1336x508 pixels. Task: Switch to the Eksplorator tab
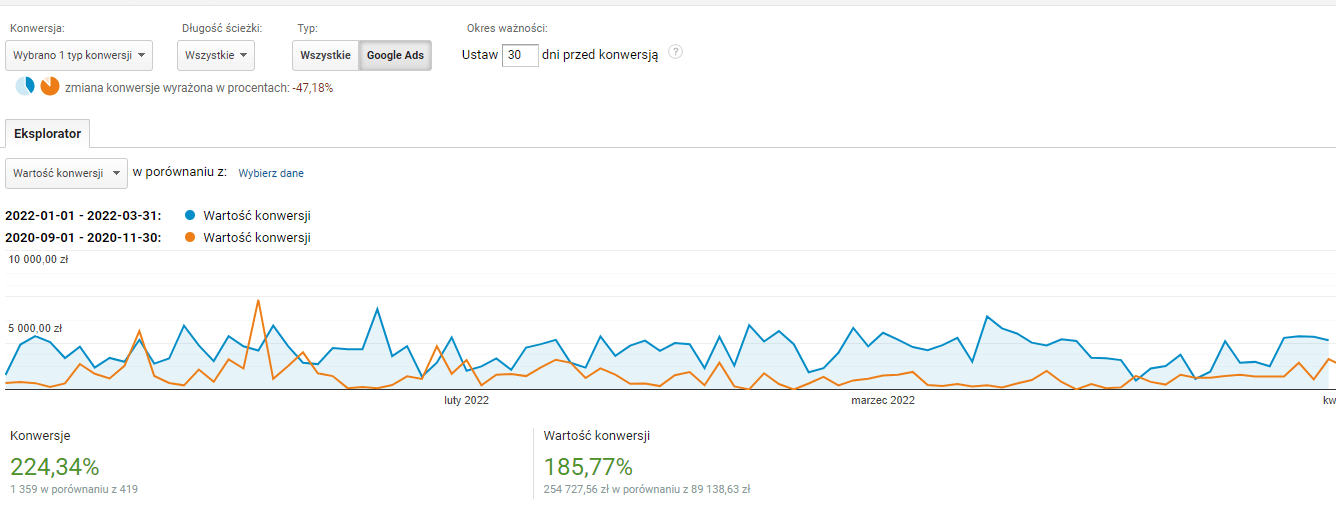pyautogui.click(x=47, y=133)
